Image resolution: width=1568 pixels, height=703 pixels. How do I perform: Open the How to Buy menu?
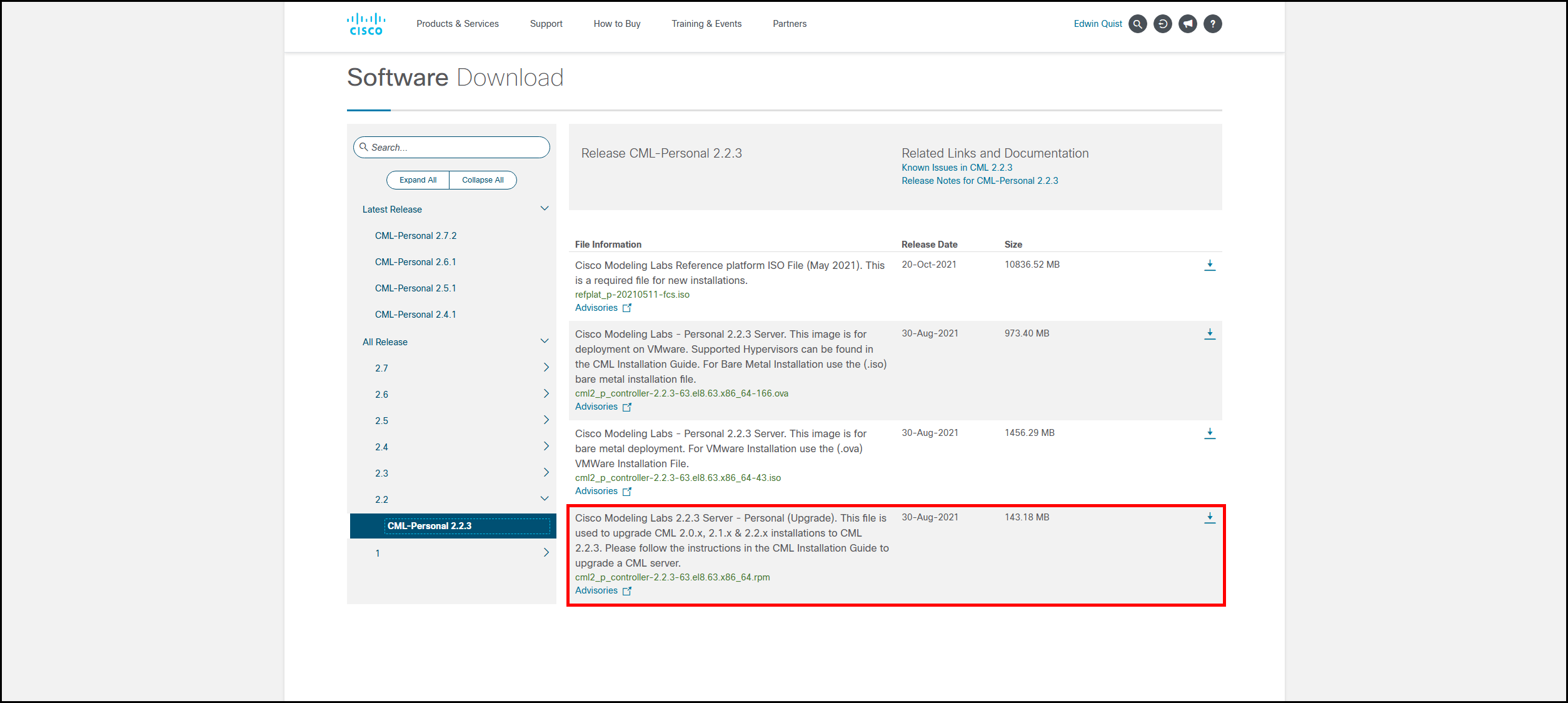tap(617, 24)
